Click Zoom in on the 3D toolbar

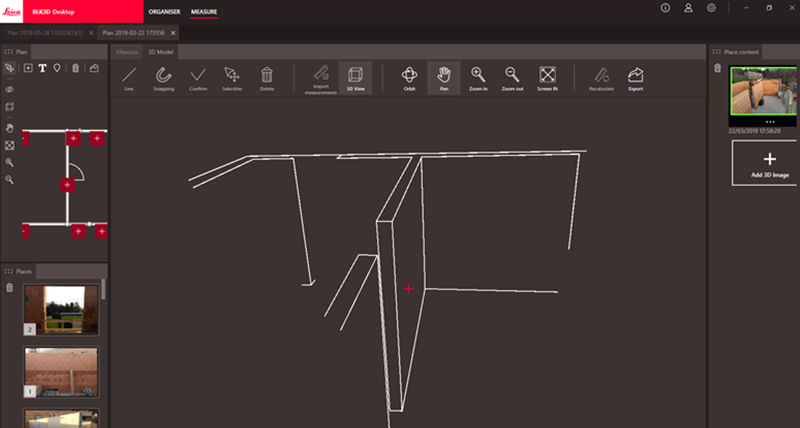point(479,78)
